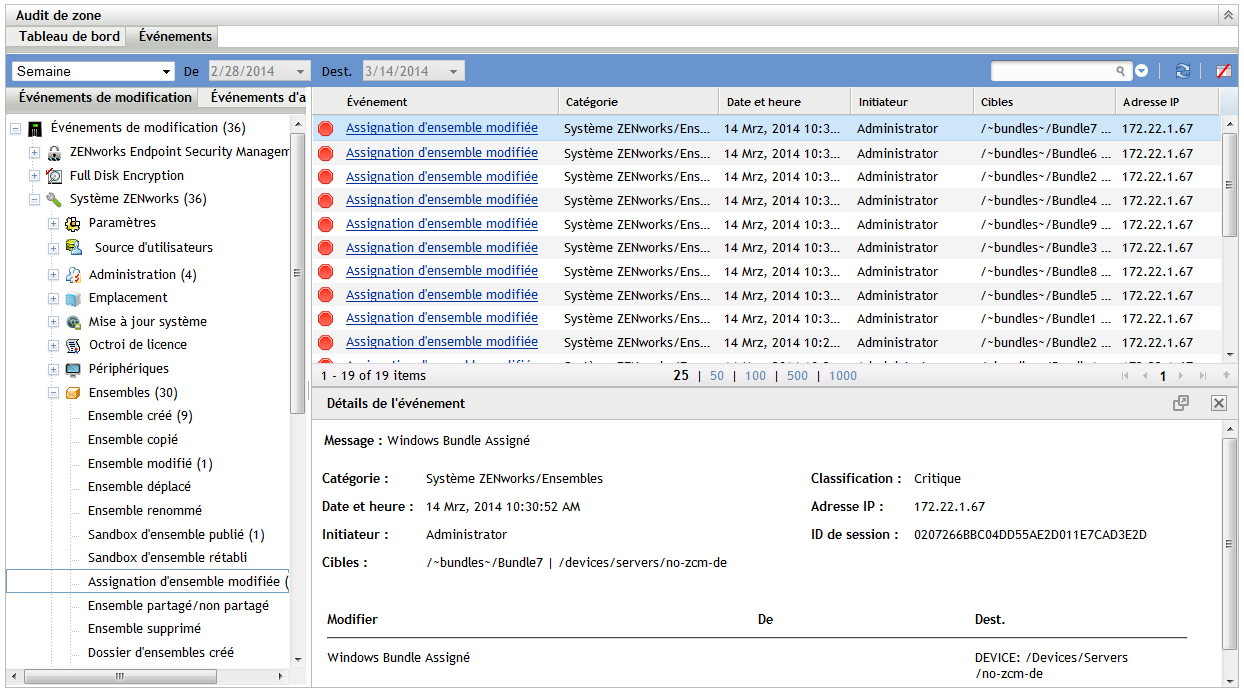Viewport: 1244px width, 694px height.
Task: Switch to the Tableau de bord tab
Action: pos(69,37)
